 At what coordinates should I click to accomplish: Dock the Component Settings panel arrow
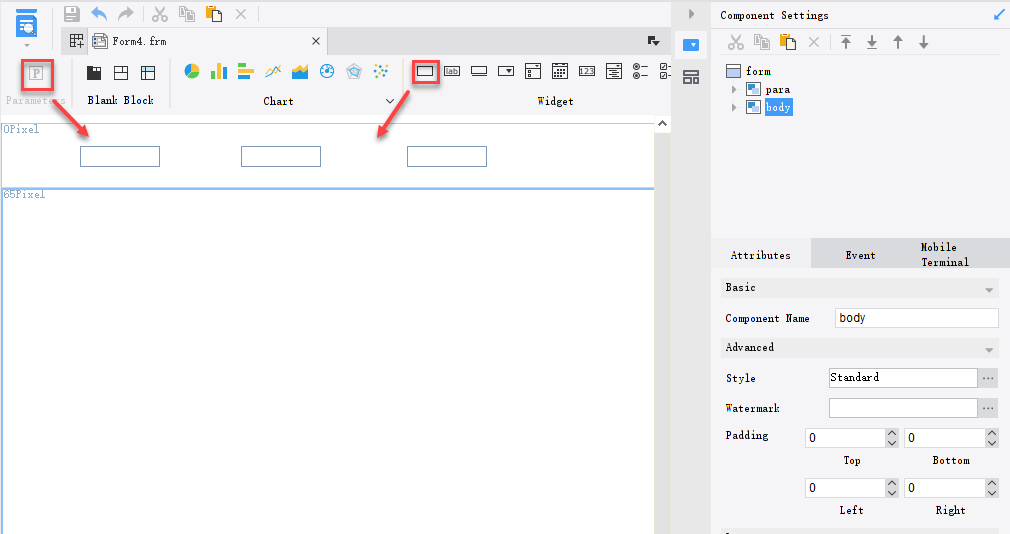coord(999,14)
